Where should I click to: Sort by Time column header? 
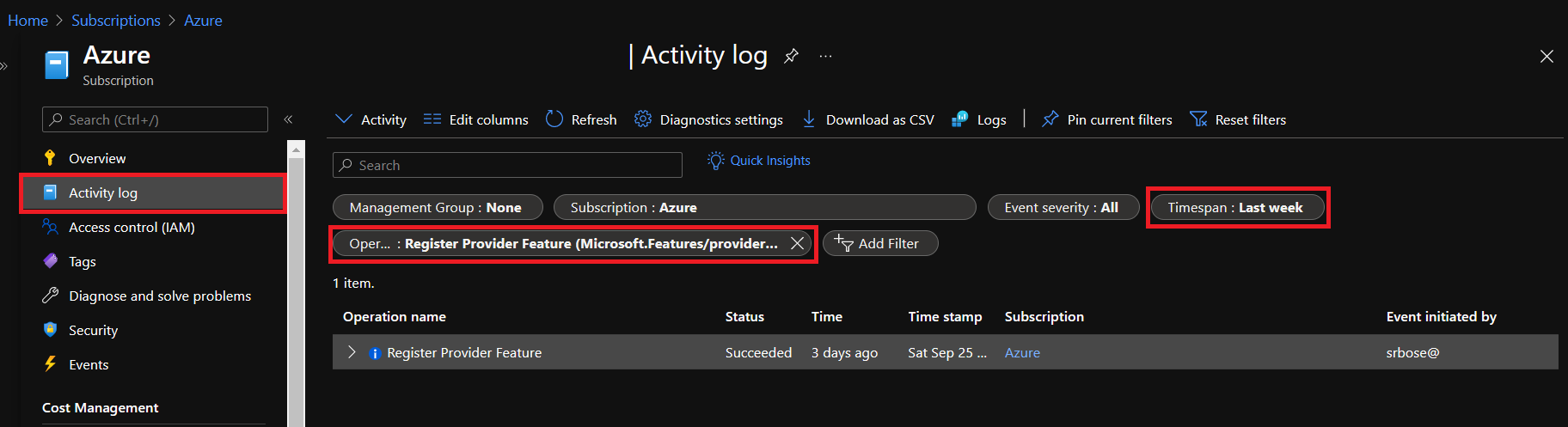pyautogui.click(x=827, y=316)
